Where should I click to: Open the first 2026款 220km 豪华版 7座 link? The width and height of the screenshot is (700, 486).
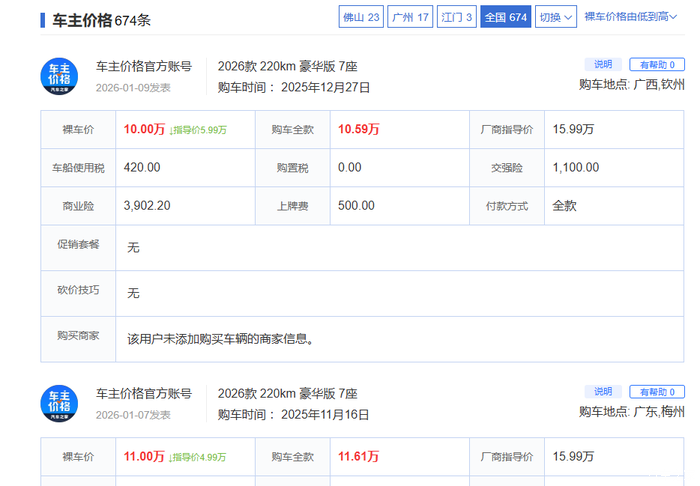[x=287, y=67]
